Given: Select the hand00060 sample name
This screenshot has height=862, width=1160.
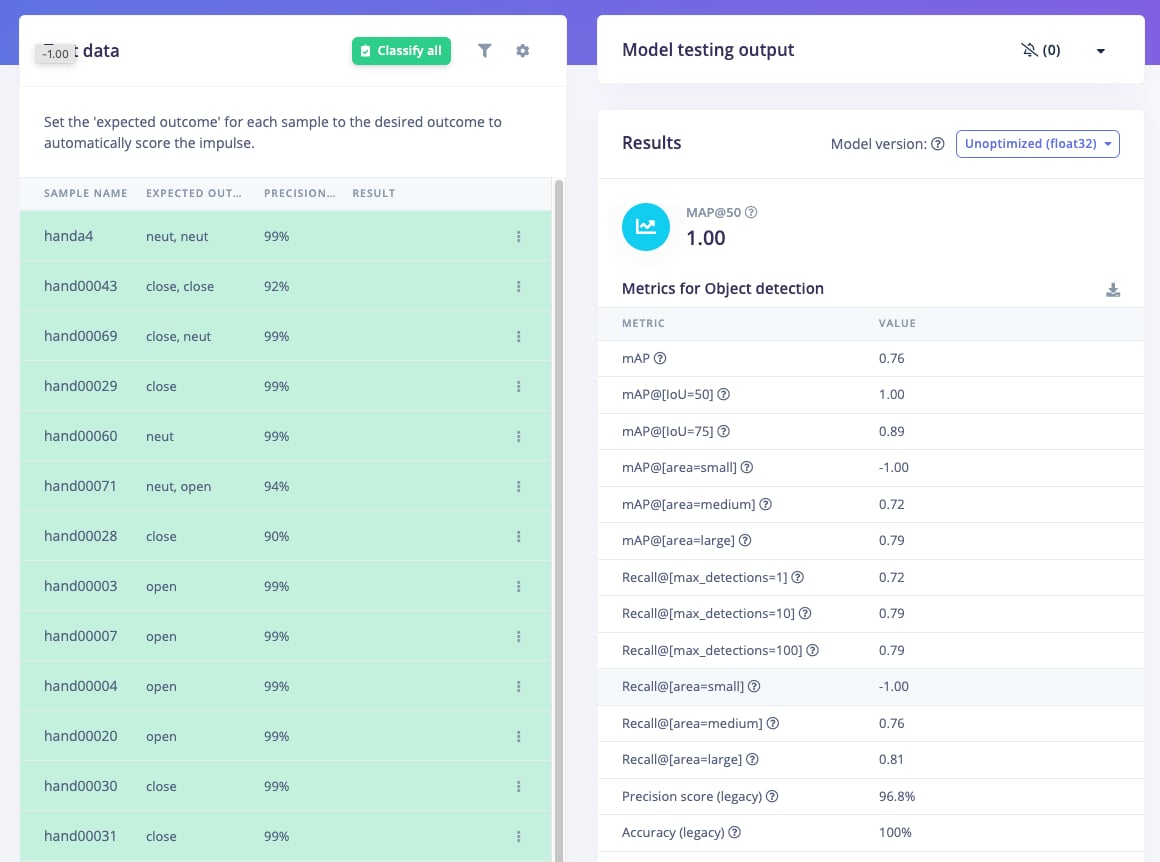Looking at the screenshot, I should pyautogui.click(x=80, y=436).
